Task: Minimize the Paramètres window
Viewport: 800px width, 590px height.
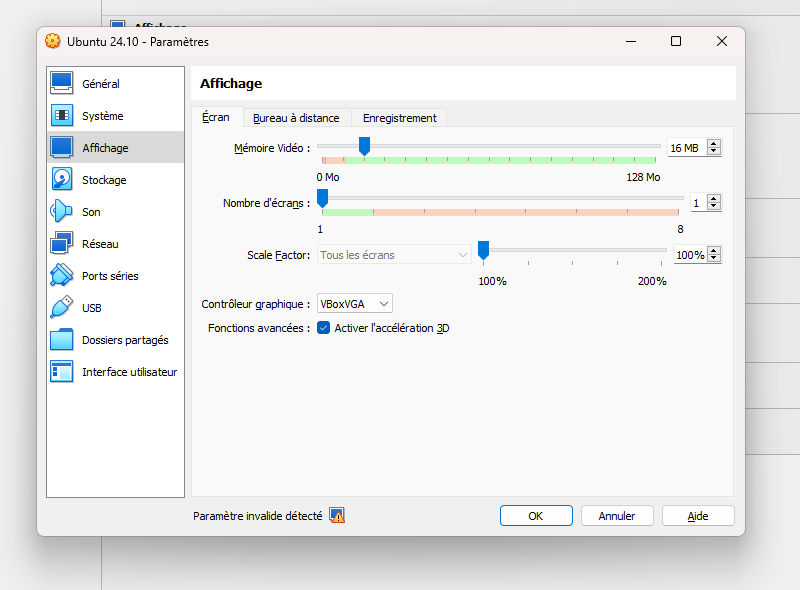Action: [x=631, y=41]
